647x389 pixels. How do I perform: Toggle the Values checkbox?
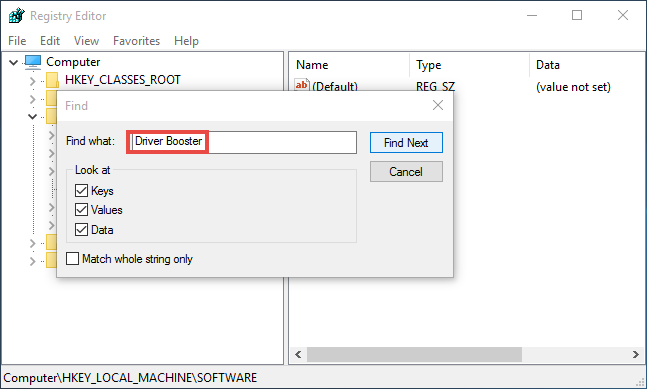[x=81, y=210]
